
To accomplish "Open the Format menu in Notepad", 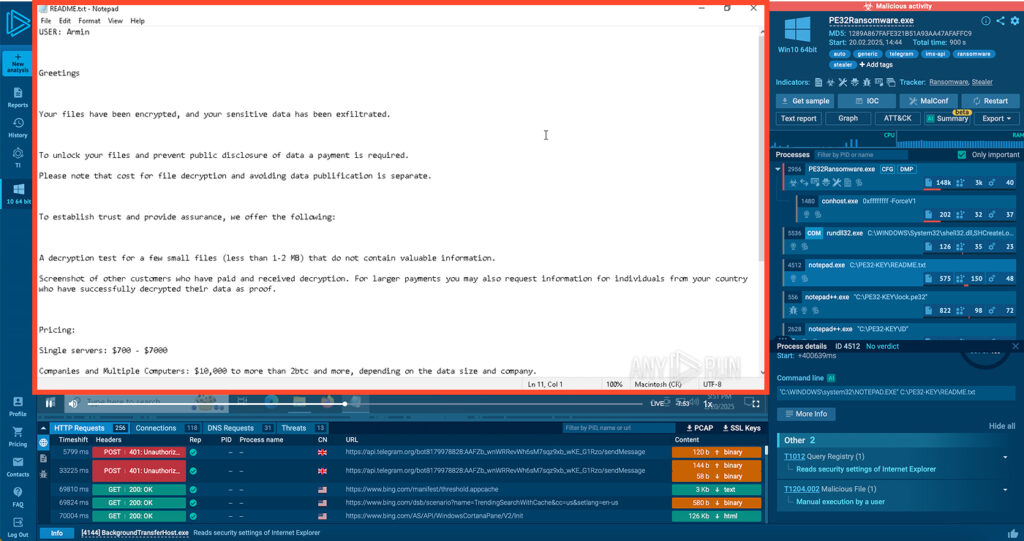I will (x=89, y=20).
